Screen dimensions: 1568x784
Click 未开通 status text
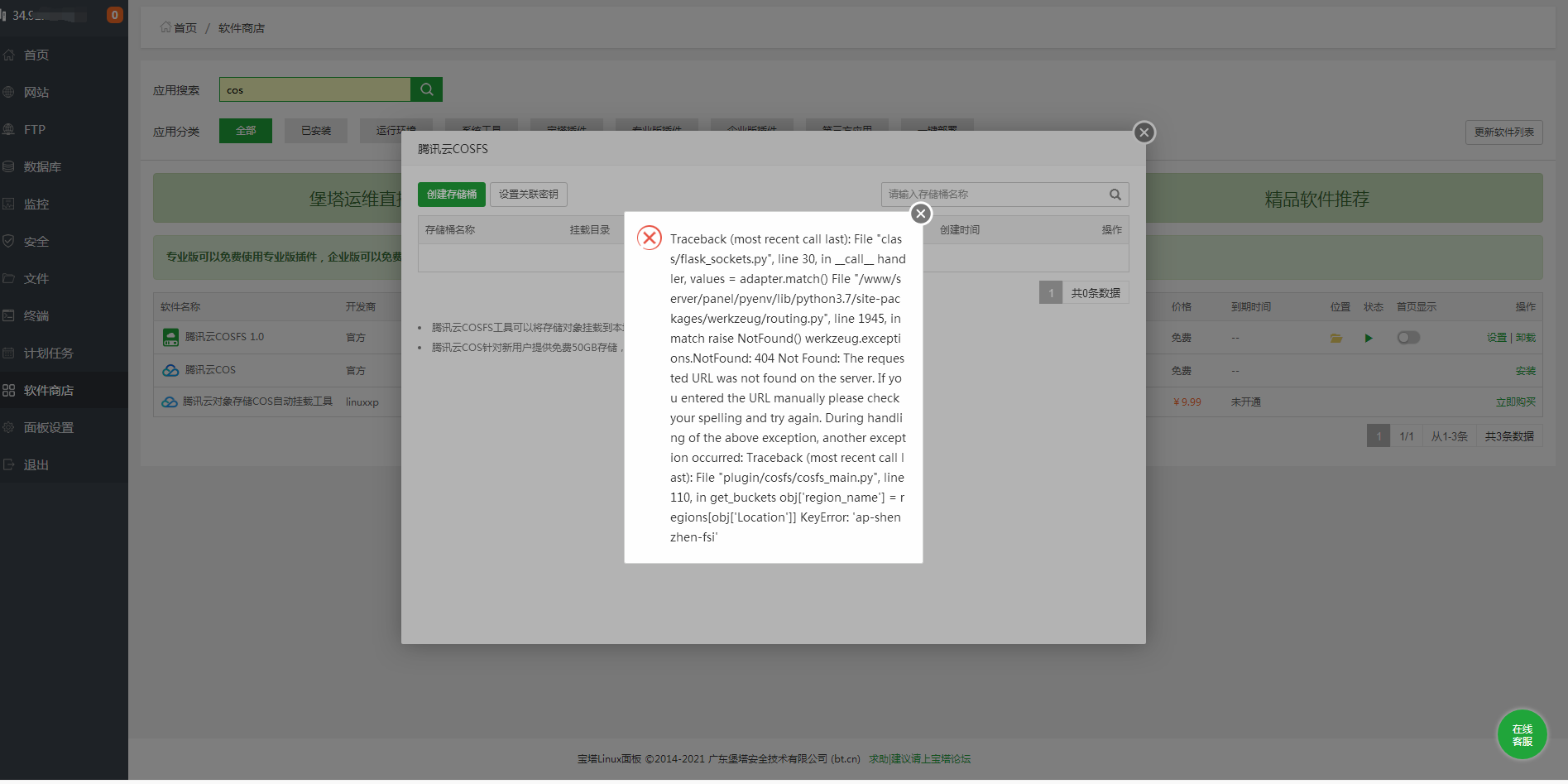point(1246,402)
